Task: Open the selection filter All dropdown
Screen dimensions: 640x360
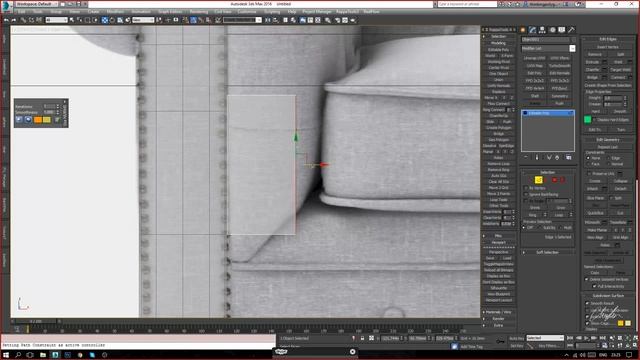Action: [x=56, y=20]
